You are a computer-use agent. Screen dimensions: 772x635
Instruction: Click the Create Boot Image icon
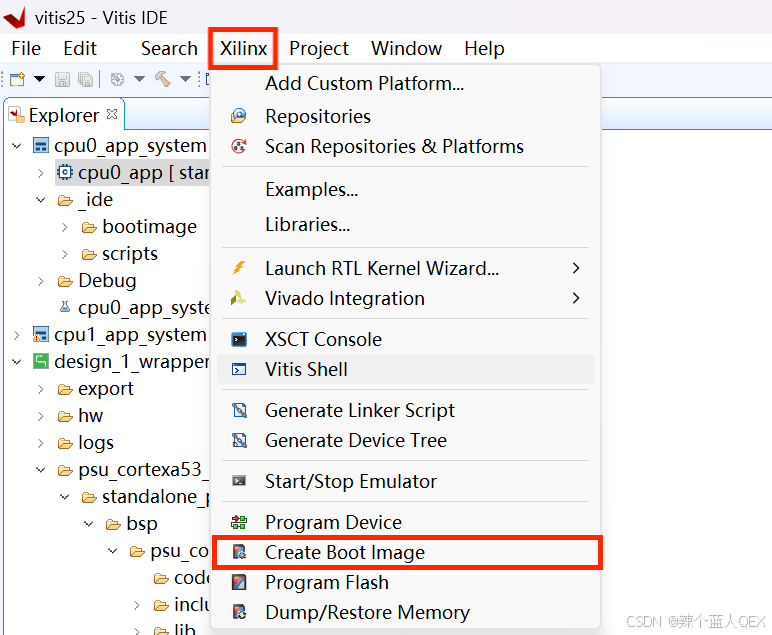[239, 552]
